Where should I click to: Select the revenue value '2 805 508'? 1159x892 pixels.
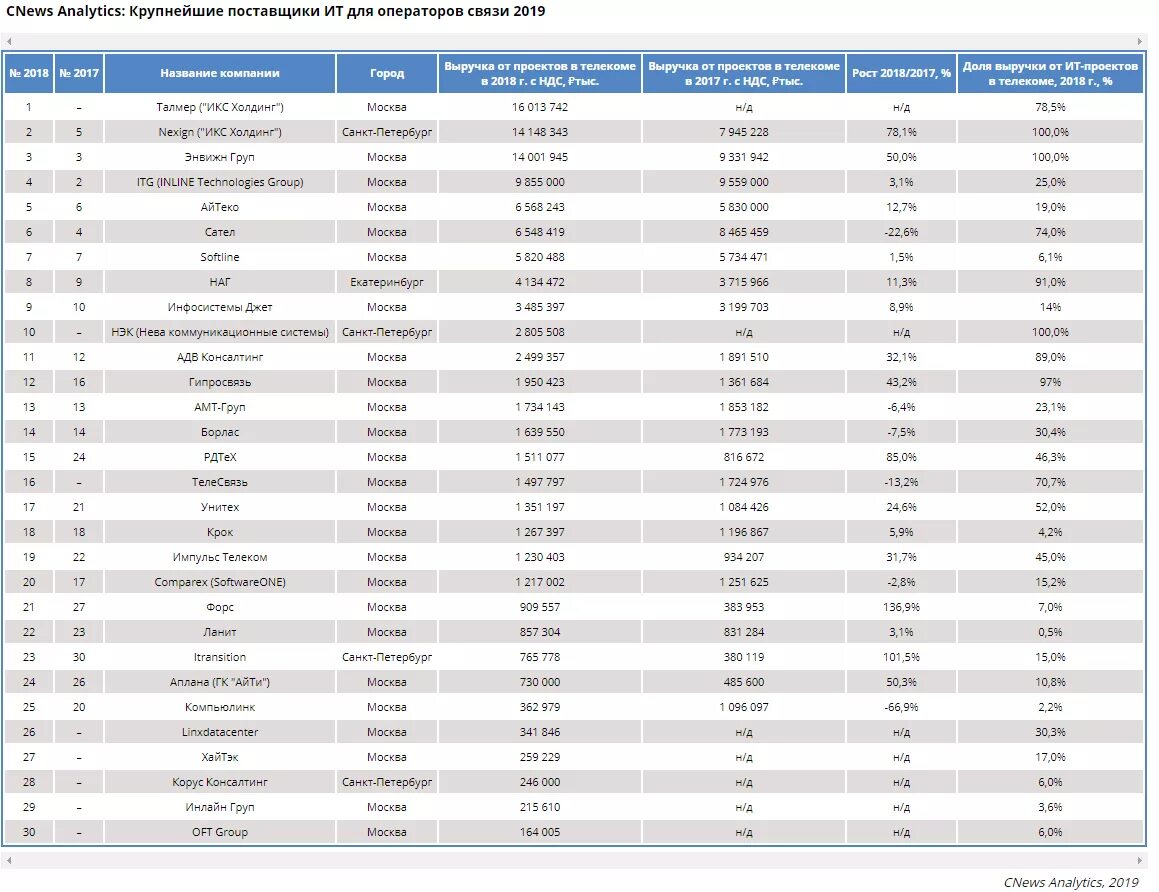[x=540, y=333]
